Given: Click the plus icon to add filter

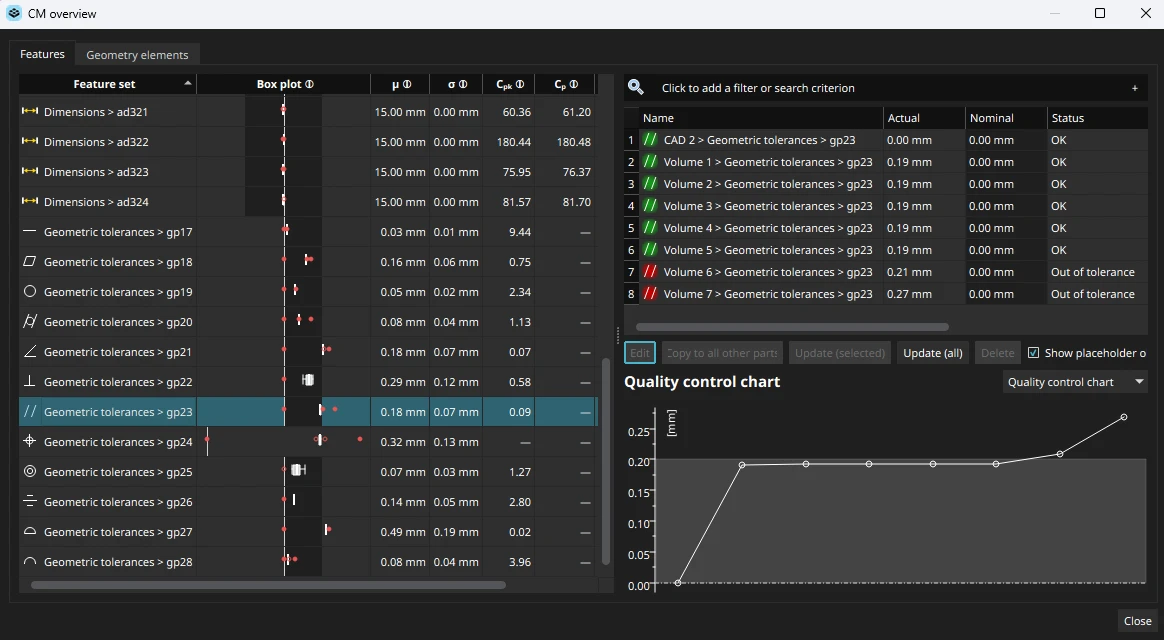Looking at the screenshot, I should (x=1134, y=88).
